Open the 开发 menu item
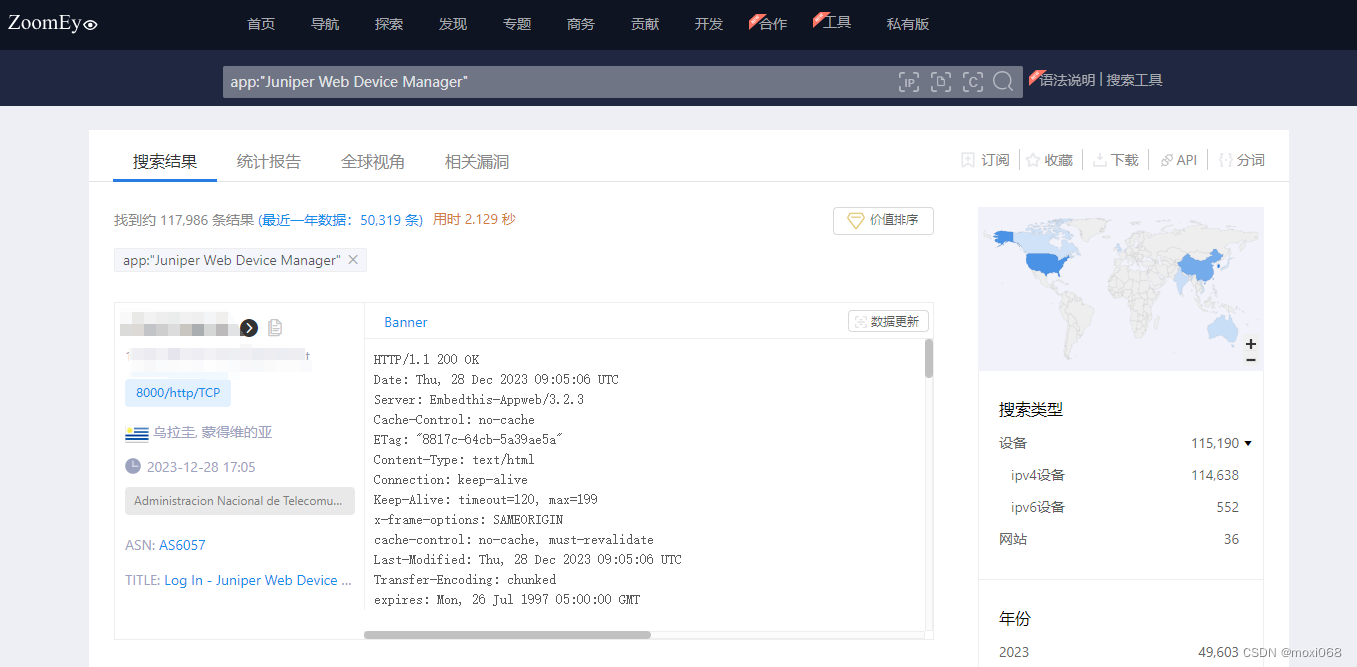Image resolution: width=1357 pixels, height=667 pixels. click(709, 24)
